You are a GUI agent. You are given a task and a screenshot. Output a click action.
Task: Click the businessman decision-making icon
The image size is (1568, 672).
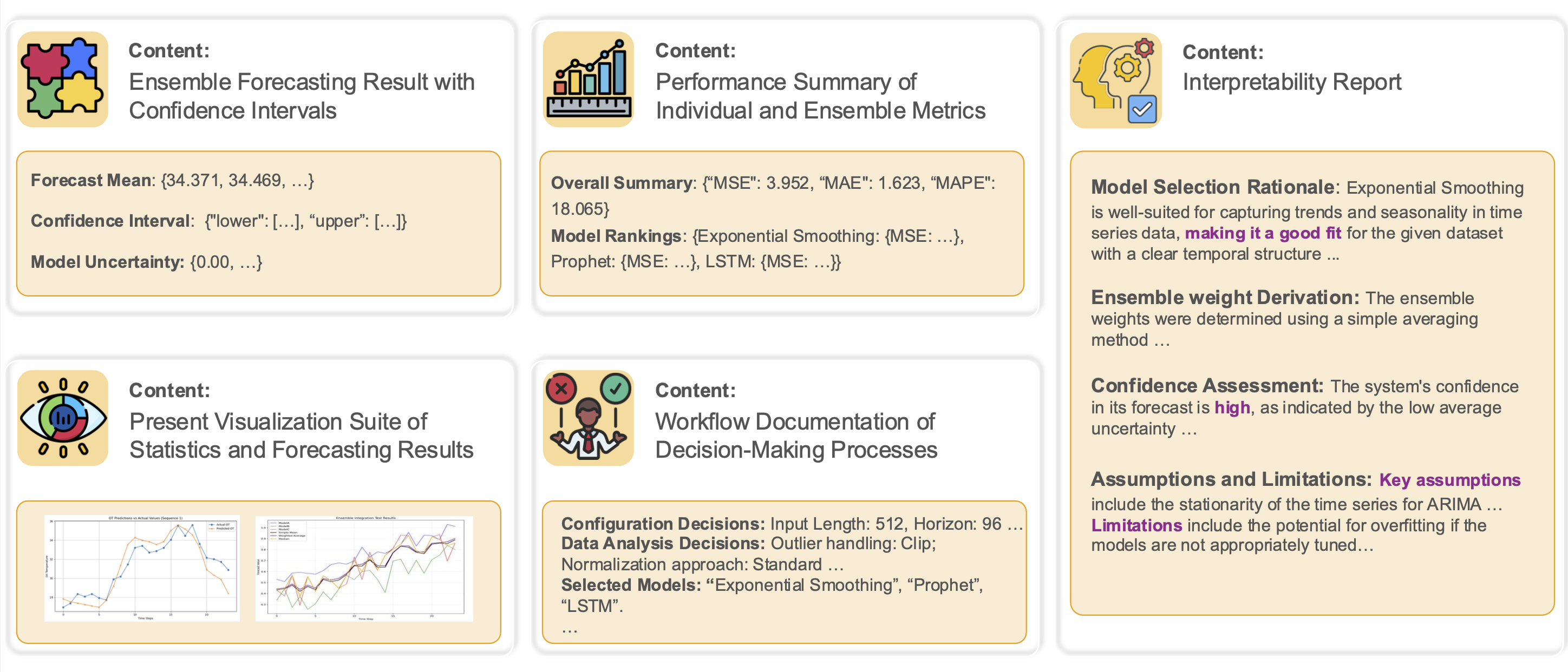click(589, 426)
